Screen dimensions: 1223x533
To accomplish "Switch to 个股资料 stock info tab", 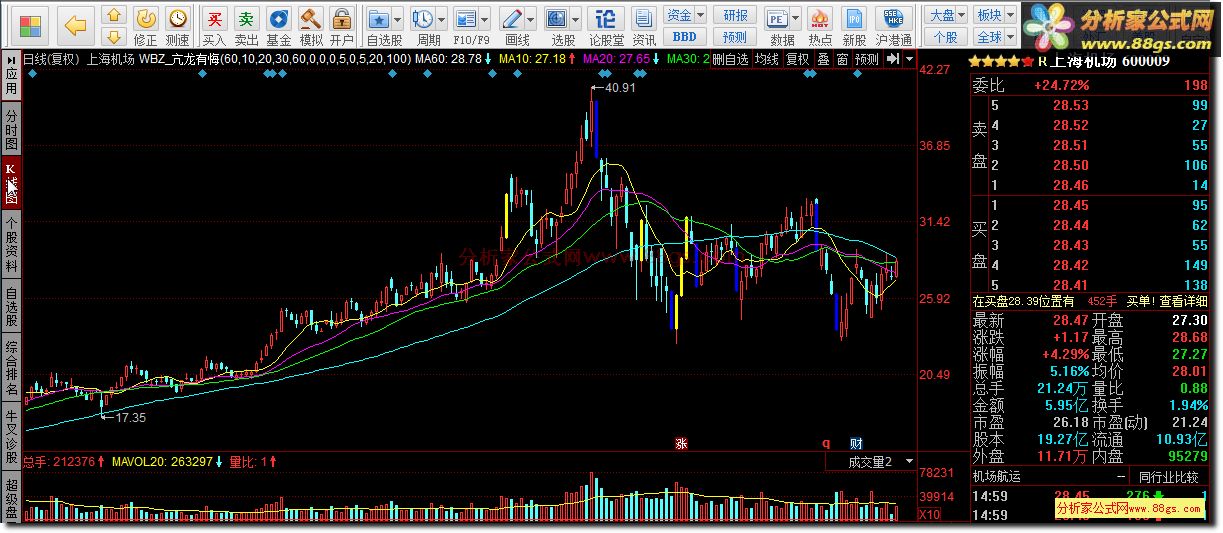I will coord(11,246).
